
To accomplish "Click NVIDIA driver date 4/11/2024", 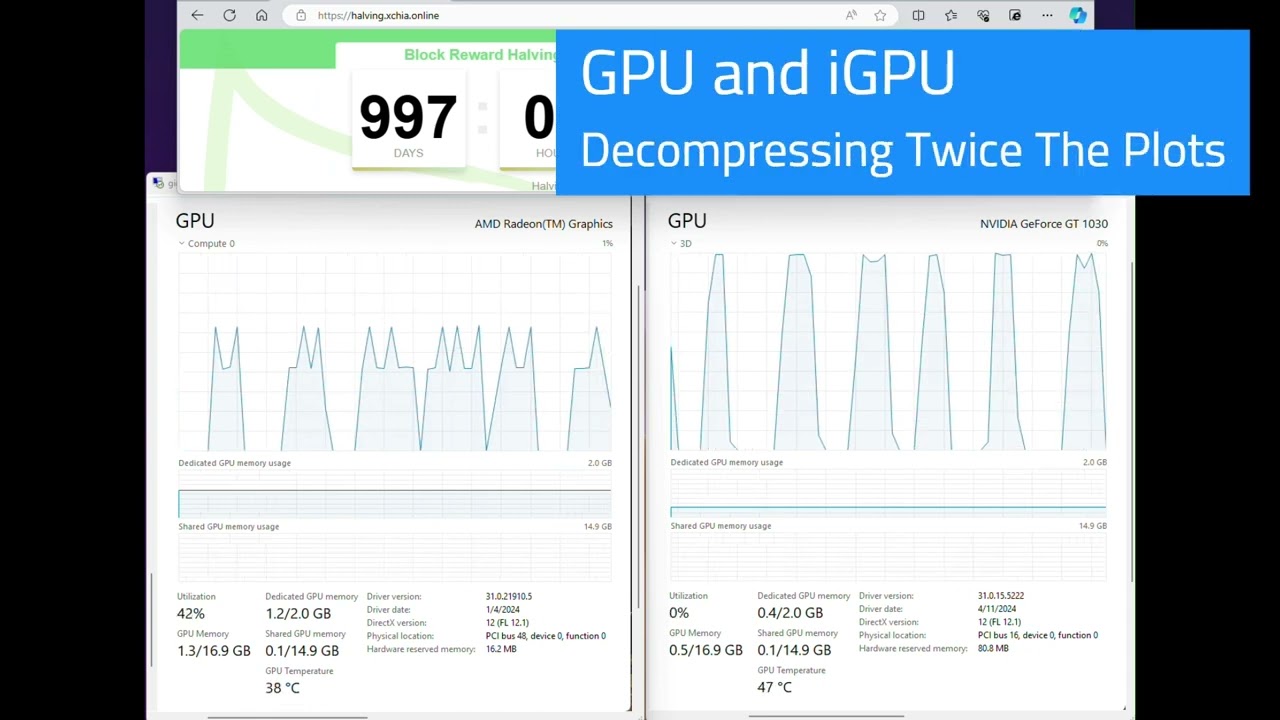I will (997, 609).
